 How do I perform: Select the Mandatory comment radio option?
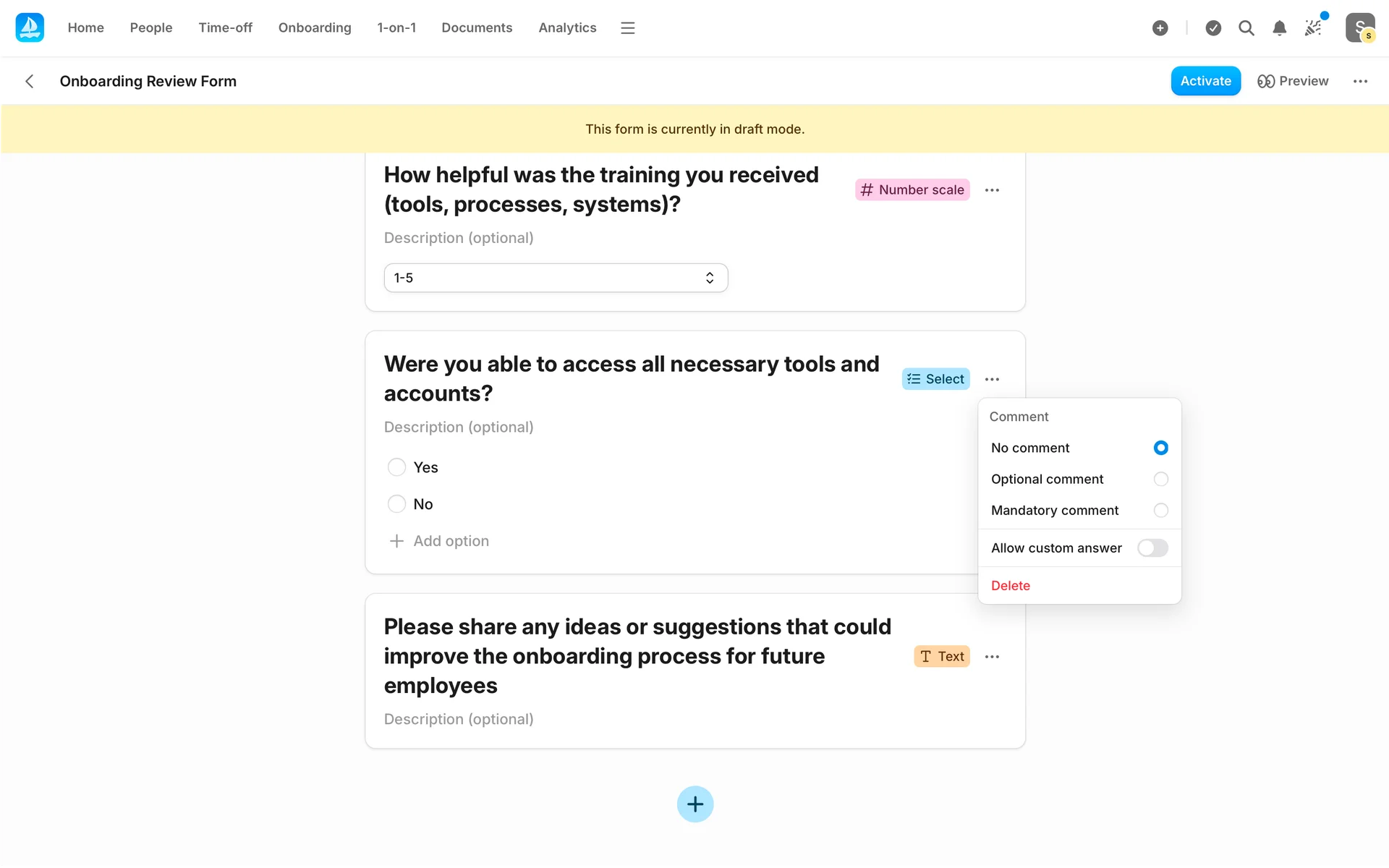coord(1160,510)
